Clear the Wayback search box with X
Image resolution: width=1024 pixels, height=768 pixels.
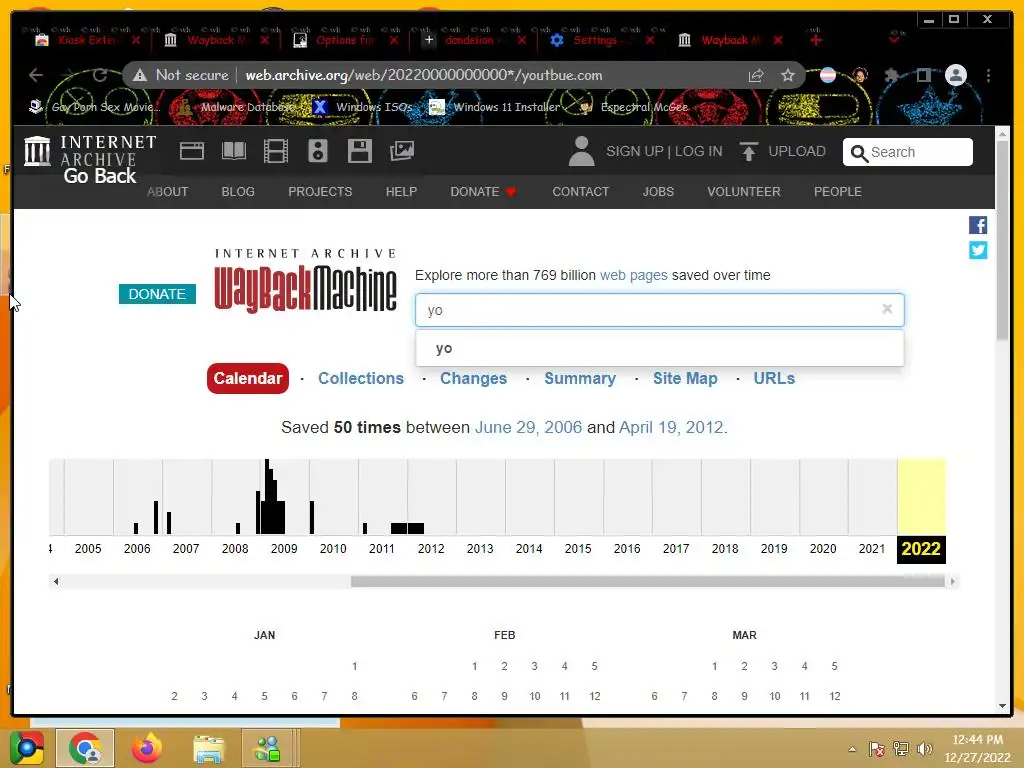point(887,309)
